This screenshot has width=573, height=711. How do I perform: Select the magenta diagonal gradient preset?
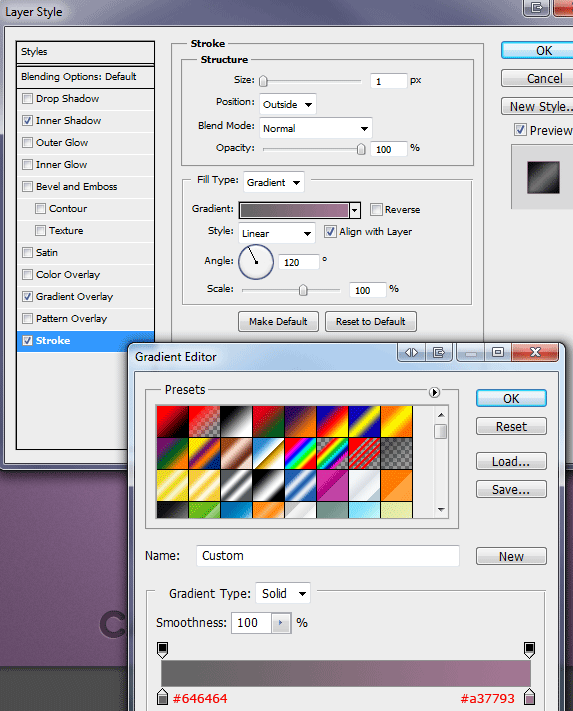click(x=332, y=485)
